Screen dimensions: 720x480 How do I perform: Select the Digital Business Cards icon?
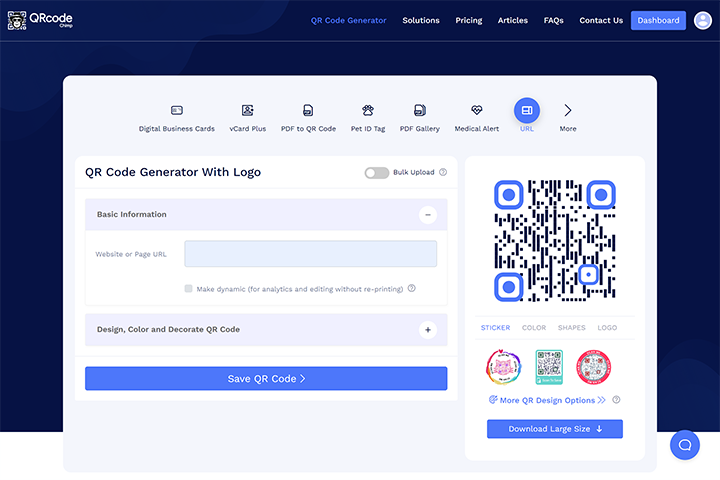coord(177,110)
